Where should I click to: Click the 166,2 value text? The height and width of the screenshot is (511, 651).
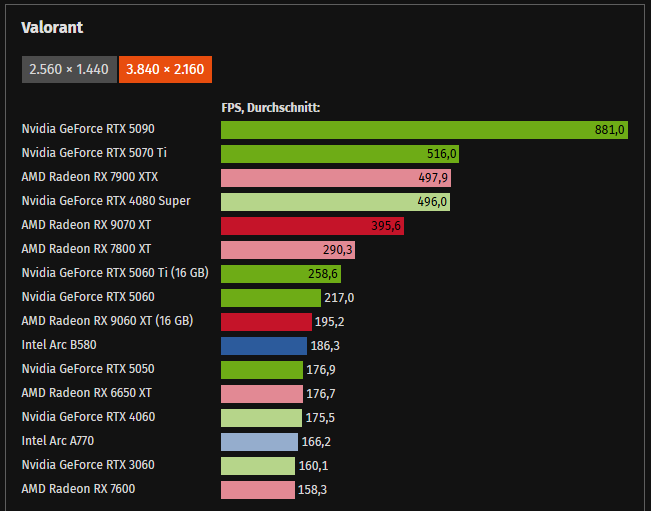click(x=316, y=442)
